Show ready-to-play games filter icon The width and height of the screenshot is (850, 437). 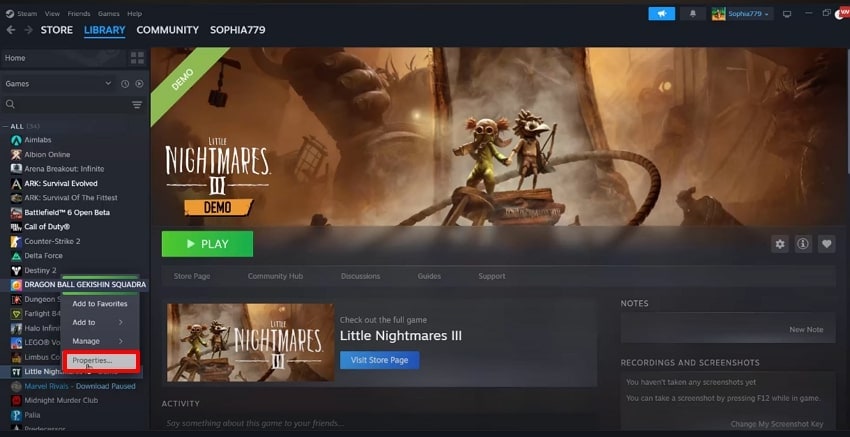tap(139, 83)
